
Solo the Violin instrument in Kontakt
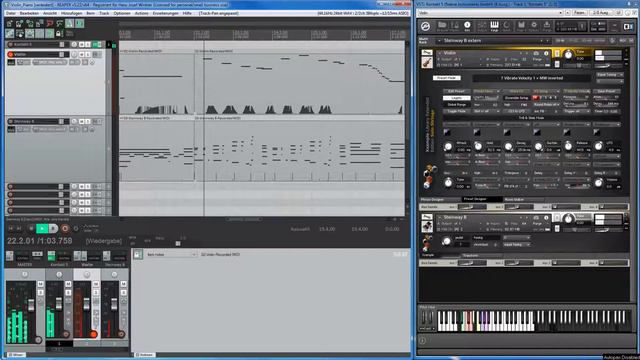(557, 53)
